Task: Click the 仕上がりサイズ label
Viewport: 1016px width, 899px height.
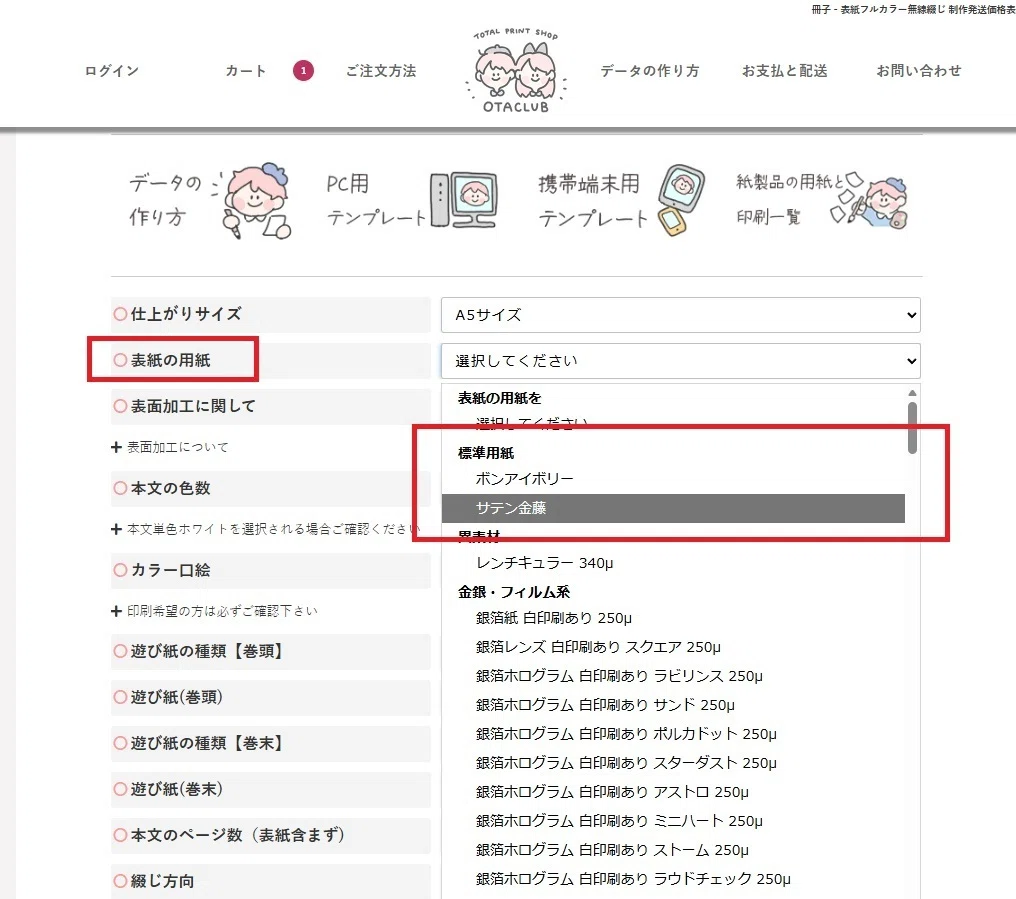Action: pos(186,314)
